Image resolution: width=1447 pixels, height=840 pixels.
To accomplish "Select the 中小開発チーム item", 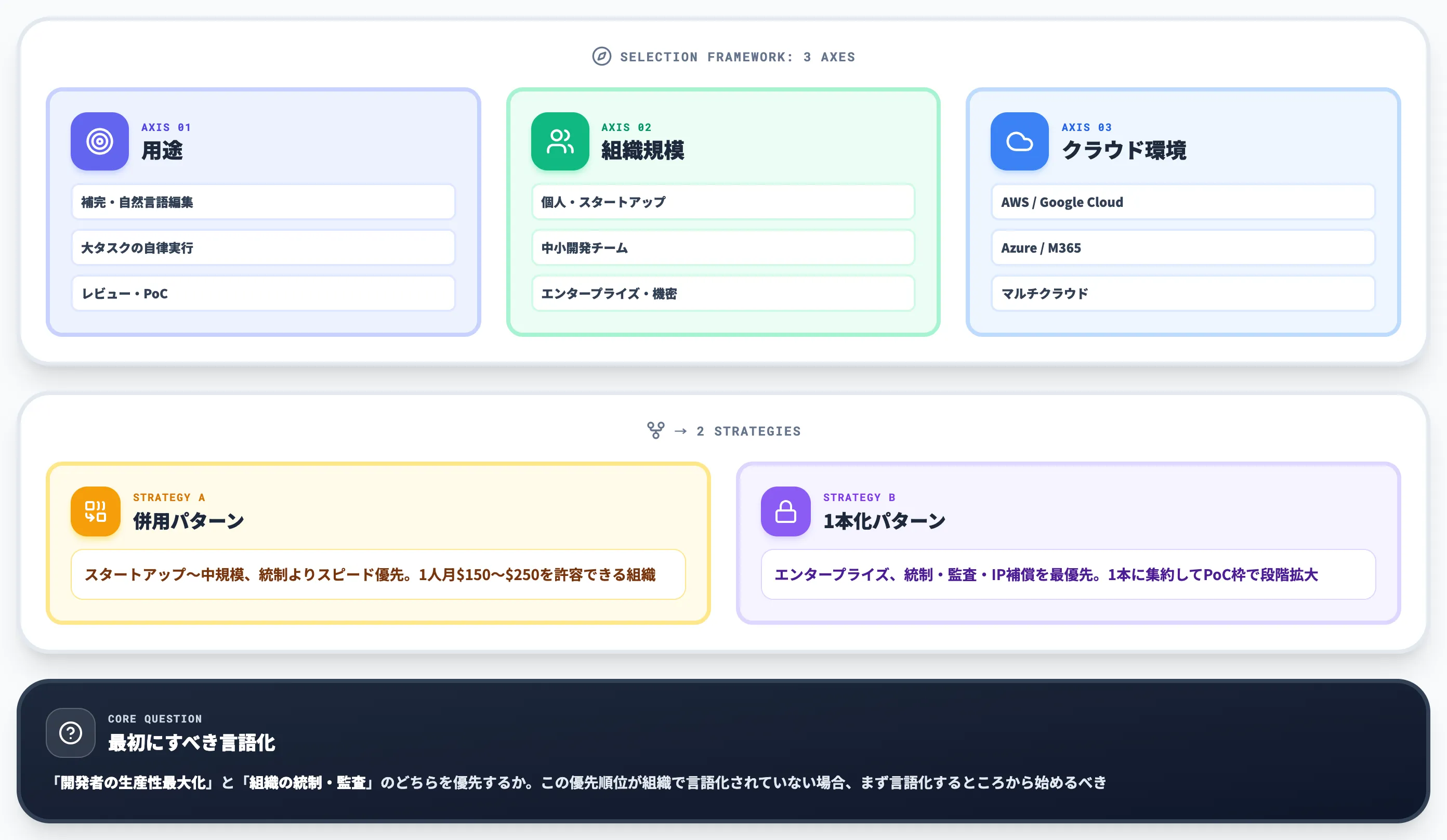I will (x=723, y=247).
